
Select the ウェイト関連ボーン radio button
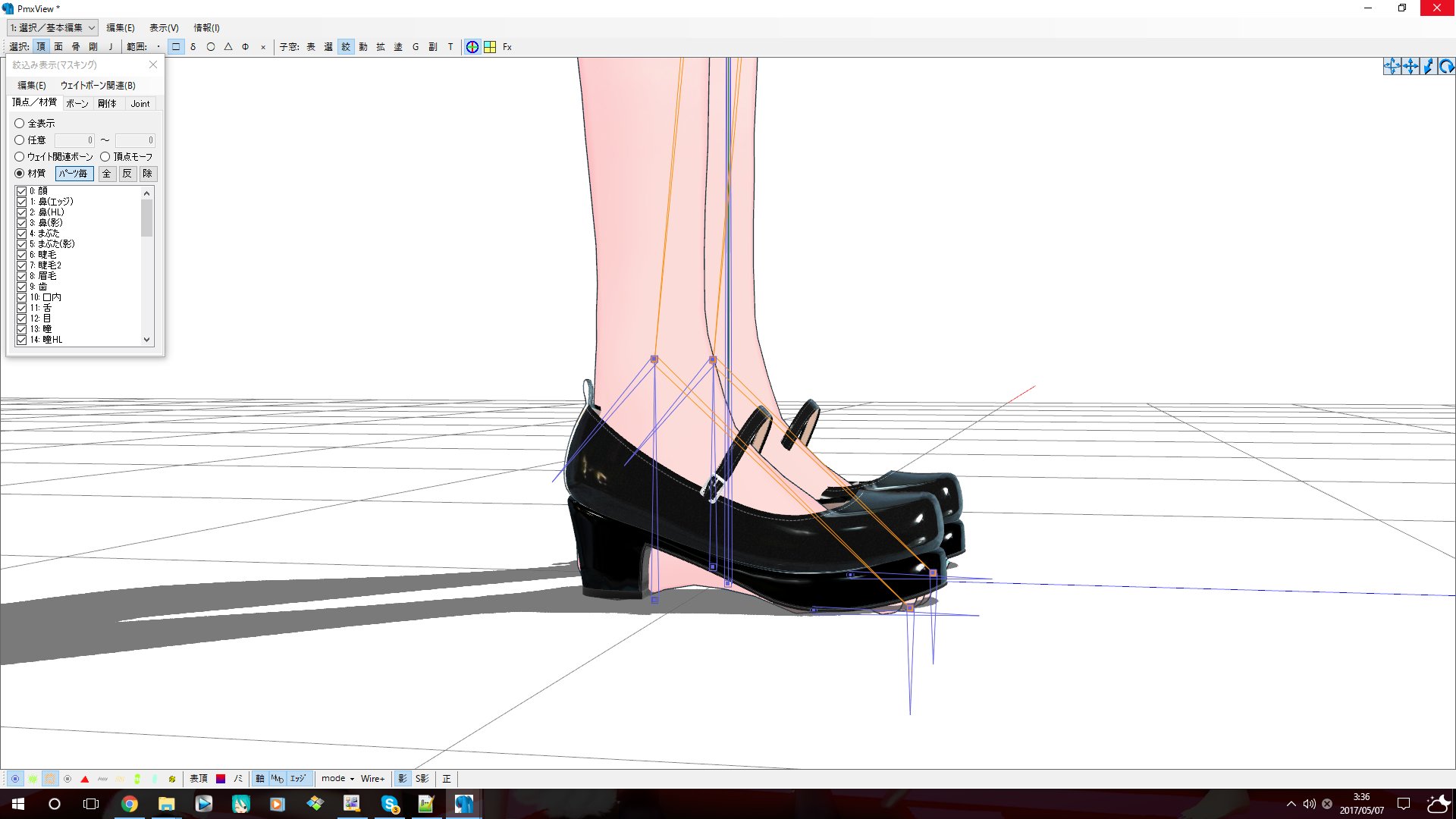(x=20, y=157)
